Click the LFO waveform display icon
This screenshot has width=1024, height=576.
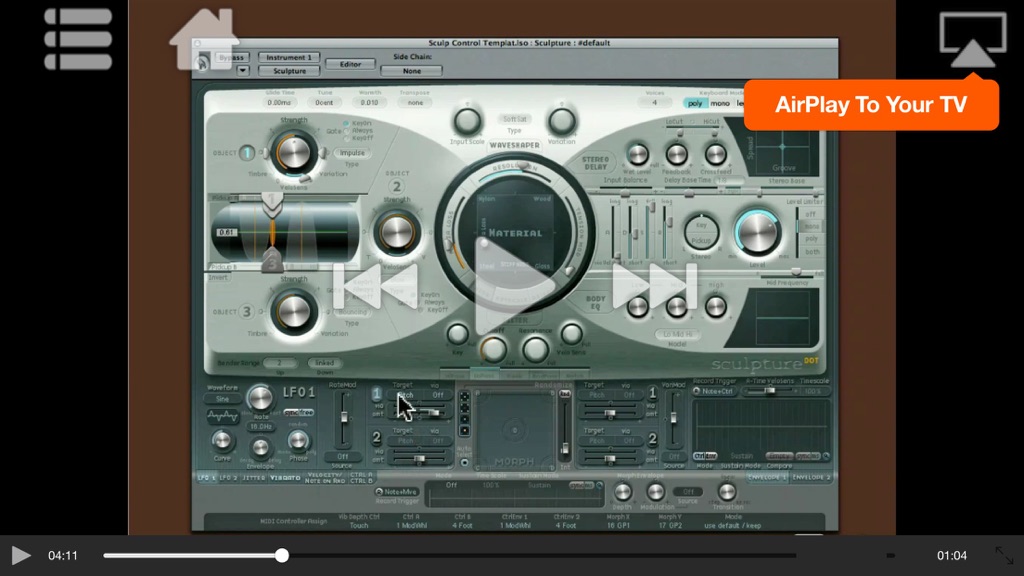point(222,415)
